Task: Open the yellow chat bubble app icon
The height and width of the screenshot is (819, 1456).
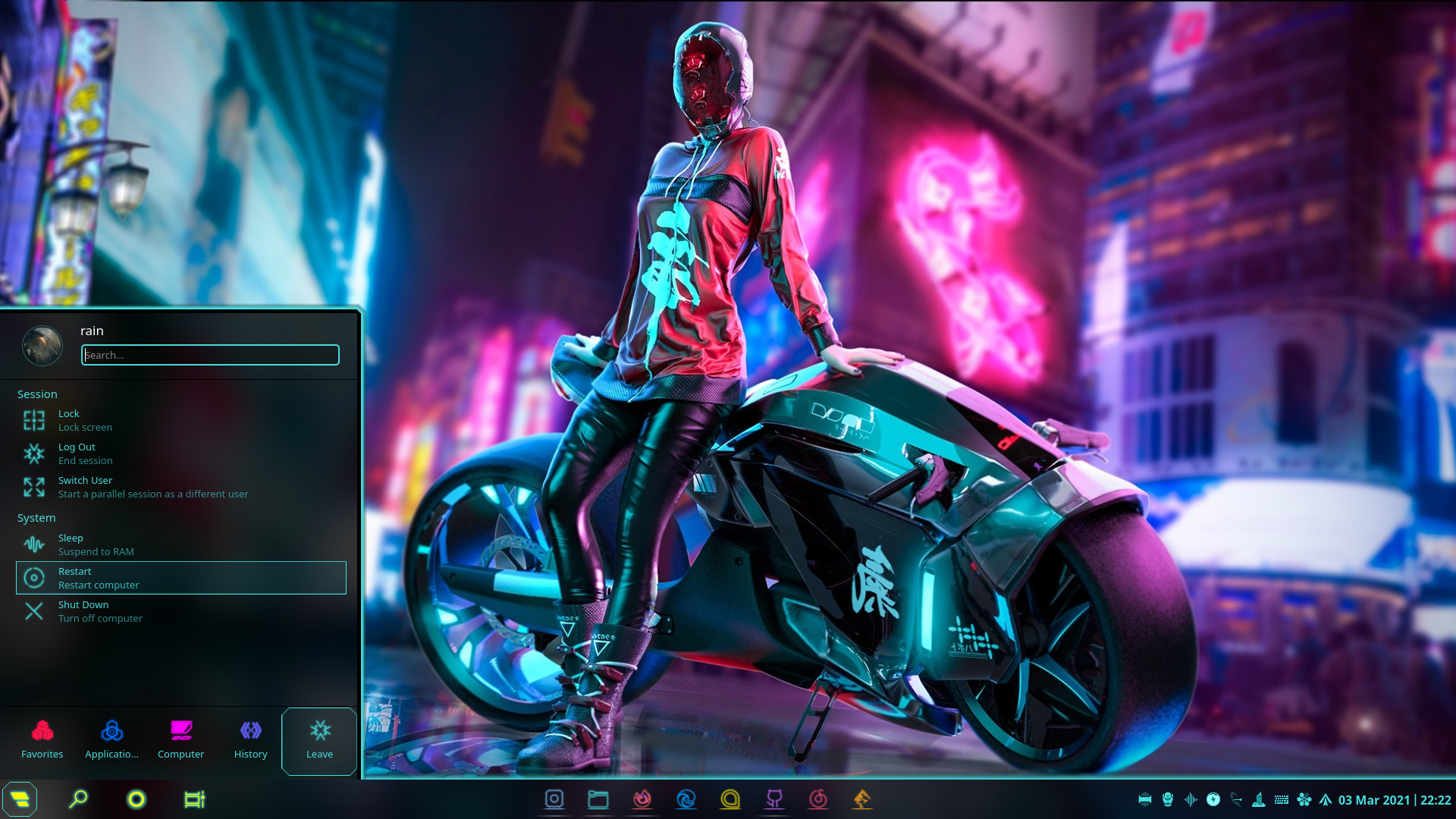Action: coord(730,799)
